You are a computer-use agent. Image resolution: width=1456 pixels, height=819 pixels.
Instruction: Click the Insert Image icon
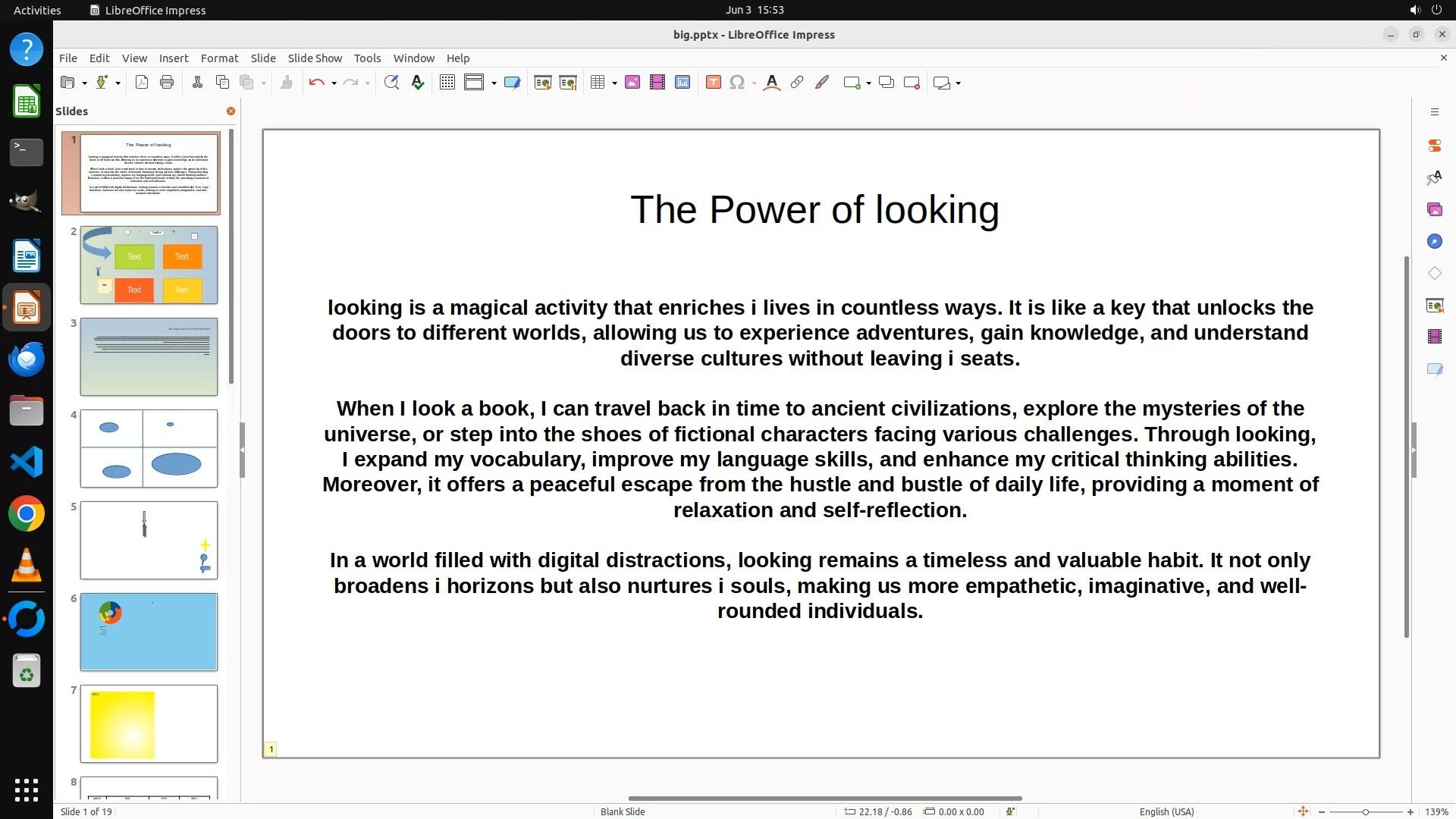tap(632, 83)
